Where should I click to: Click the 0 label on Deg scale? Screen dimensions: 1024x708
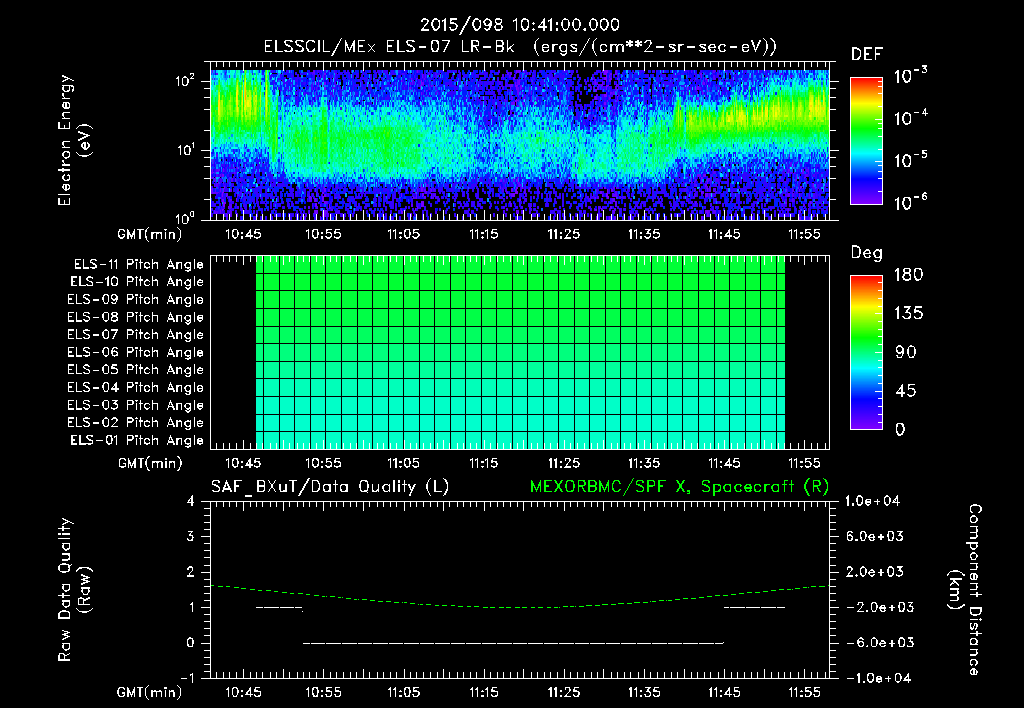coord(900,429)
